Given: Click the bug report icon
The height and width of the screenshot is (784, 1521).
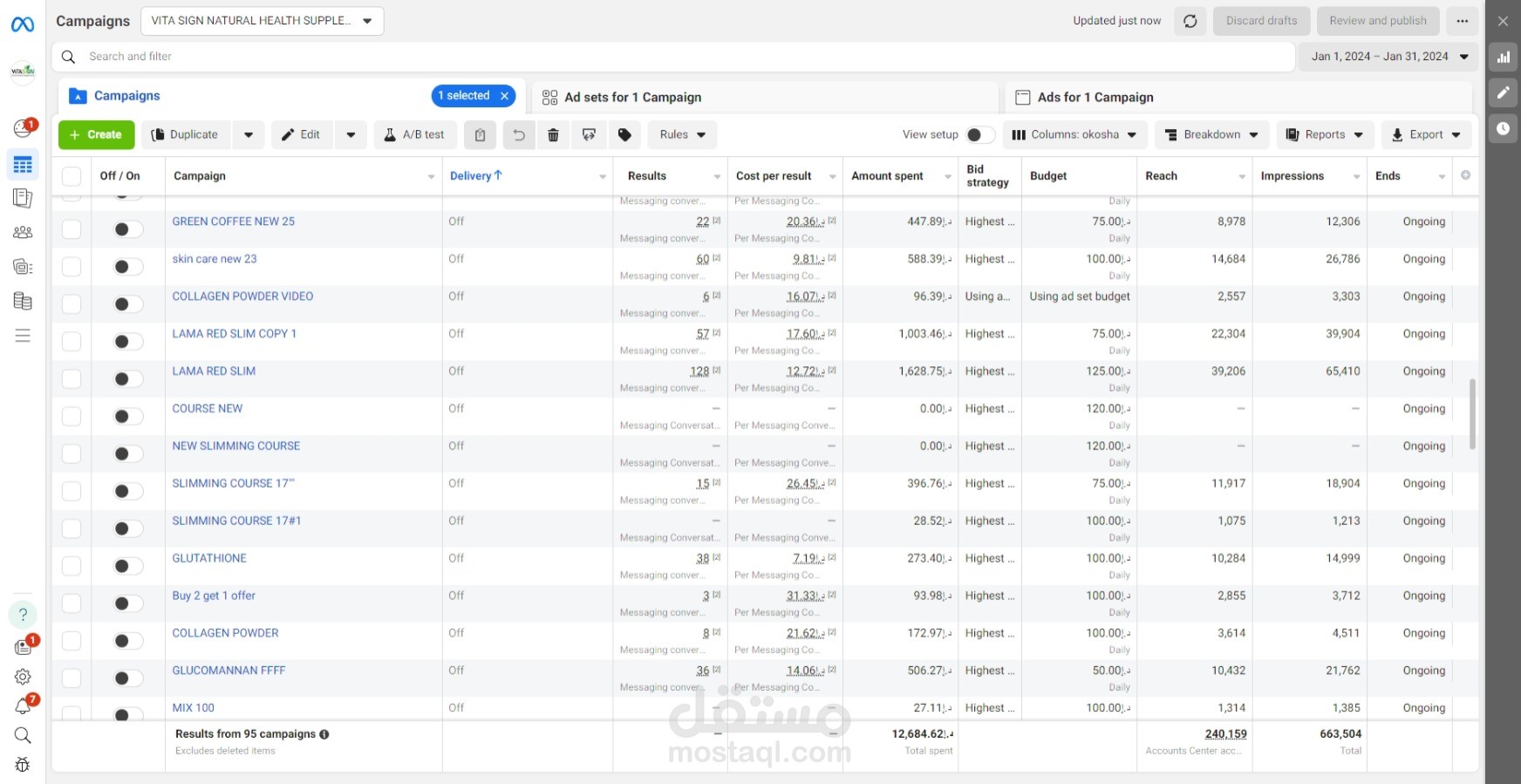Looking at the screenshot, I should point(23,765).
